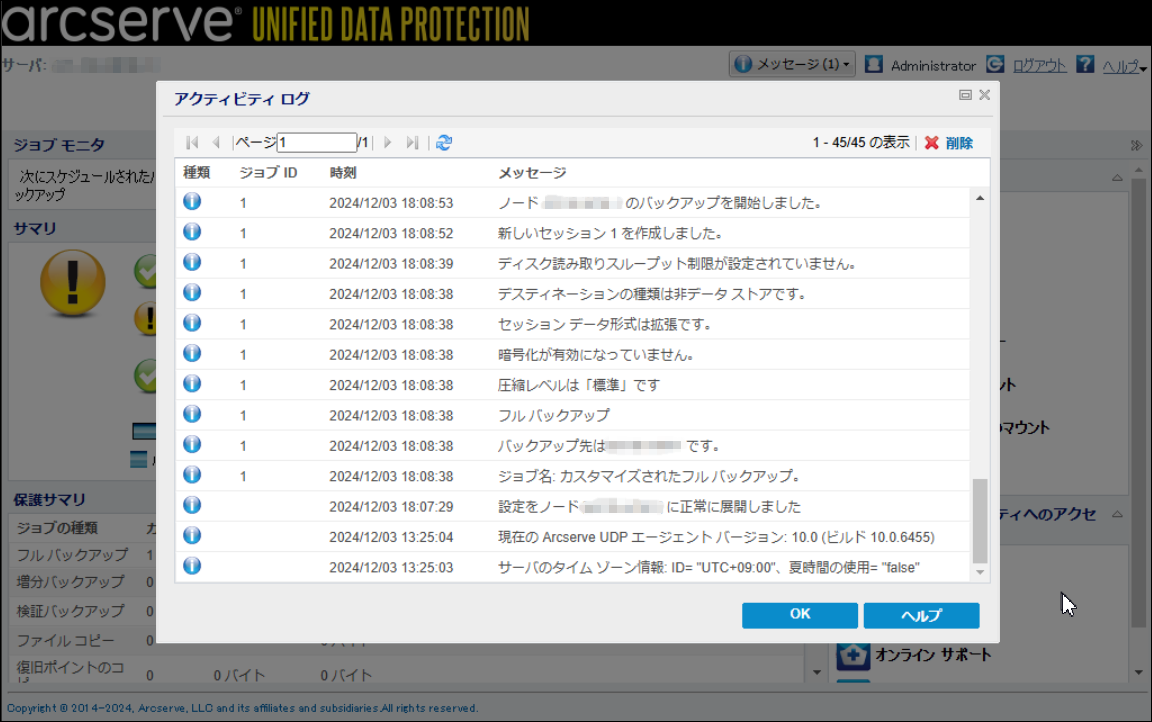Click the 削除 delete link
The width and height of the screenshot is (1152, 722).
tap(959, 143)
